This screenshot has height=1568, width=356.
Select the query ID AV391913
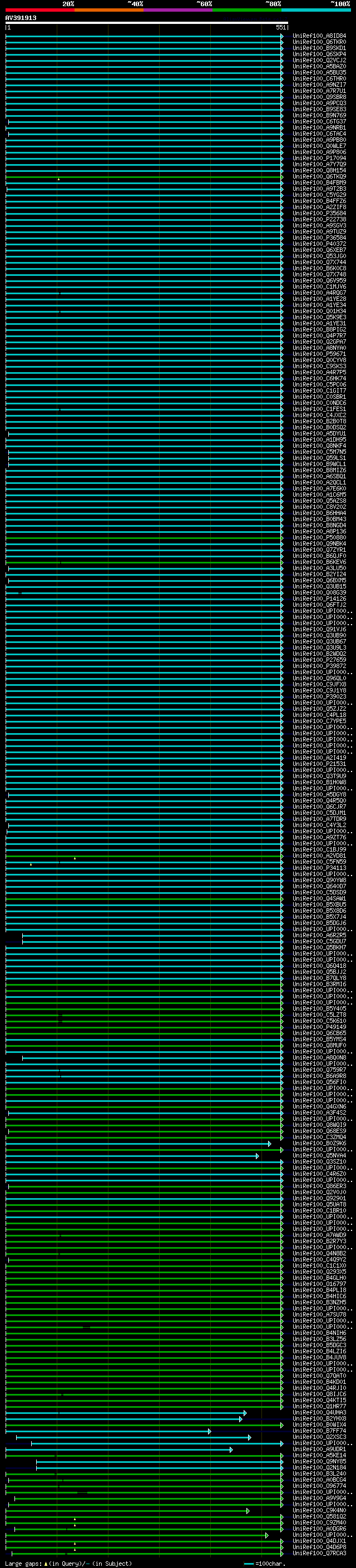(x=21, y=18)
